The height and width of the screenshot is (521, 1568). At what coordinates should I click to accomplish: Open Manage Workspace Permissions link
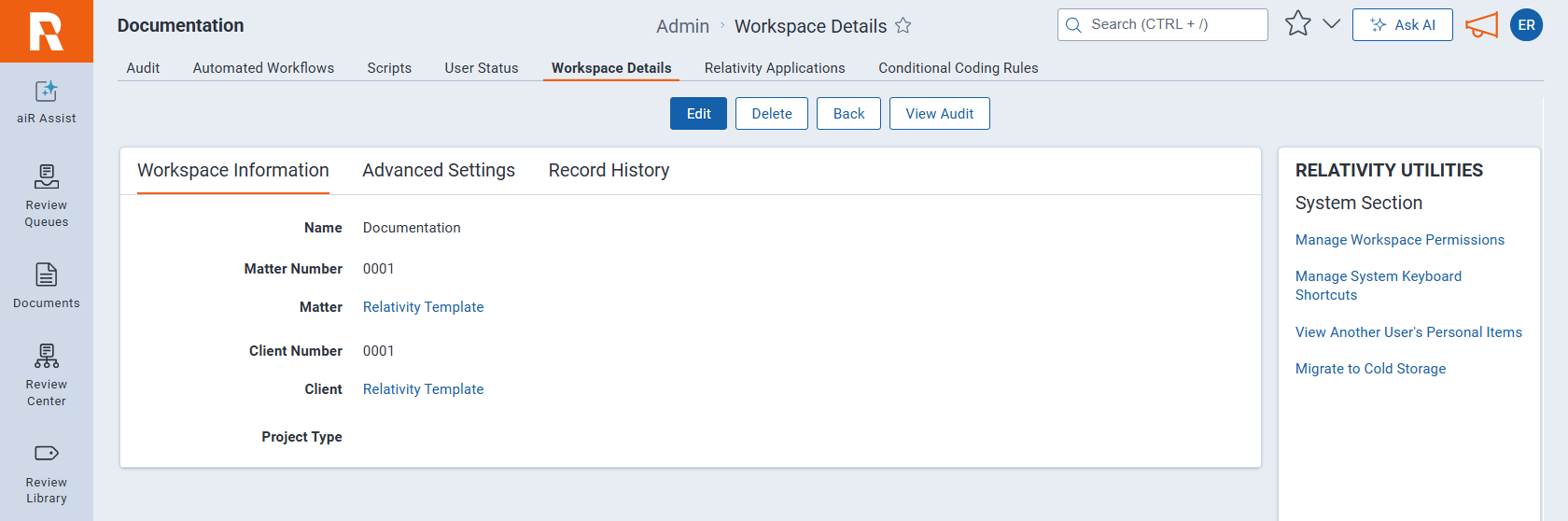pyautogui.click(x=1400, y=240)
